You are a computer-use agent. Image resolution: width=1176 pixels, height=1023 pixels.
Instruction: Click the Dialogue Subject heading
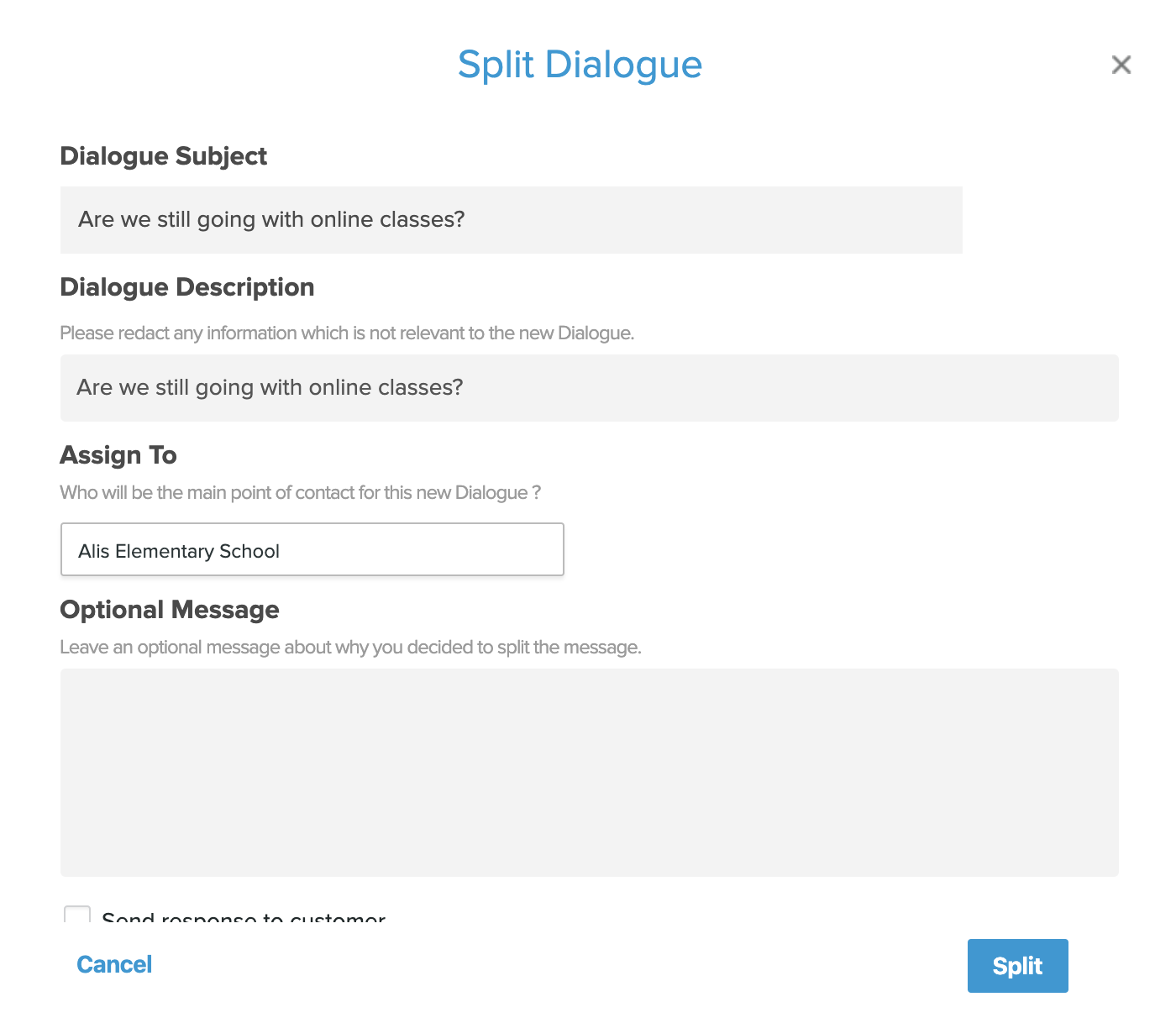pos(163,156)
